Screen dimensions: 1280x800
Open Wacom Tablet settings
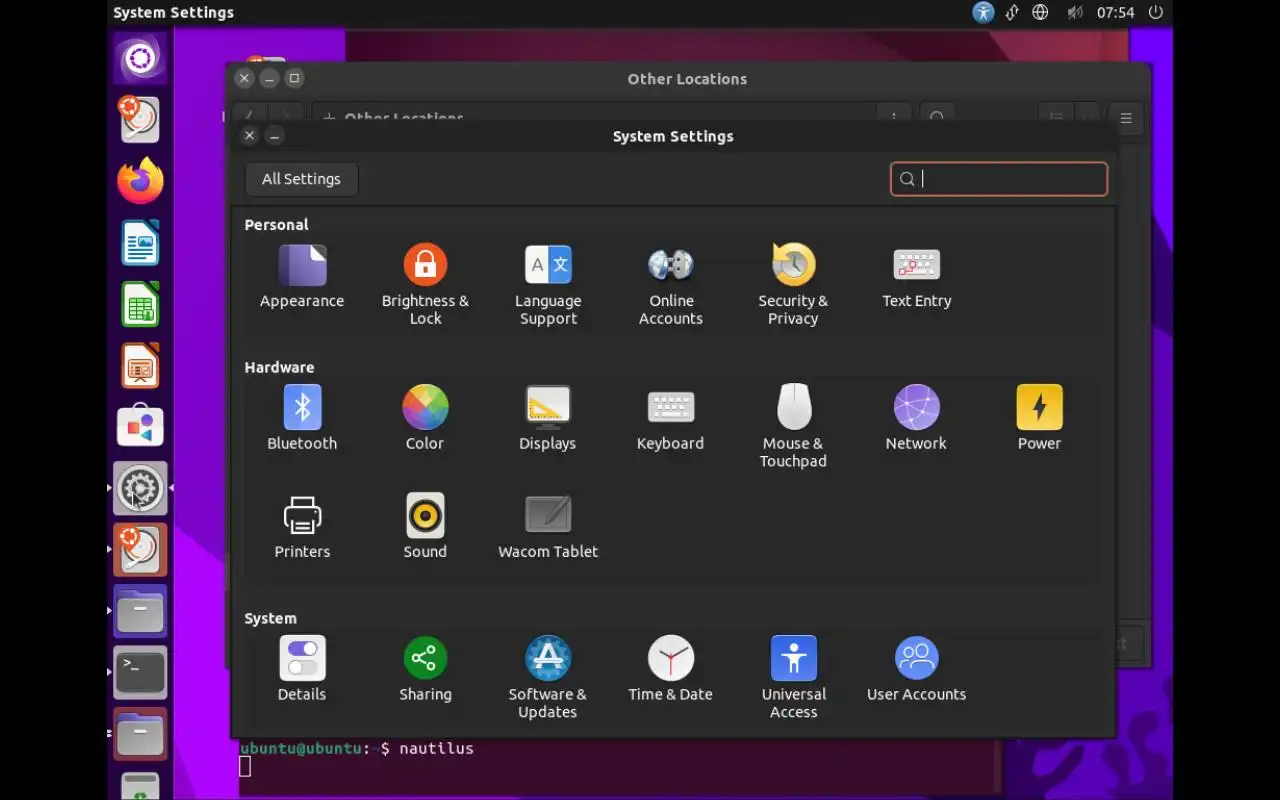(548, 527)
